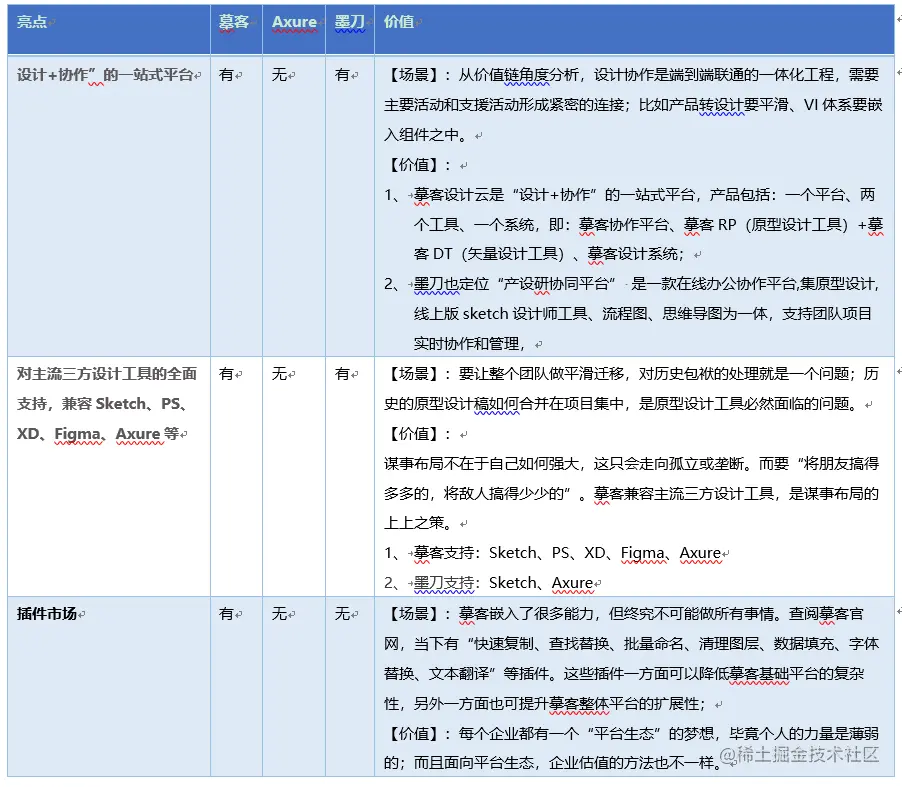Click line '替换、文本翻译"等插件'
This screenshot has height=787, width=902.
tap(624, 674)
